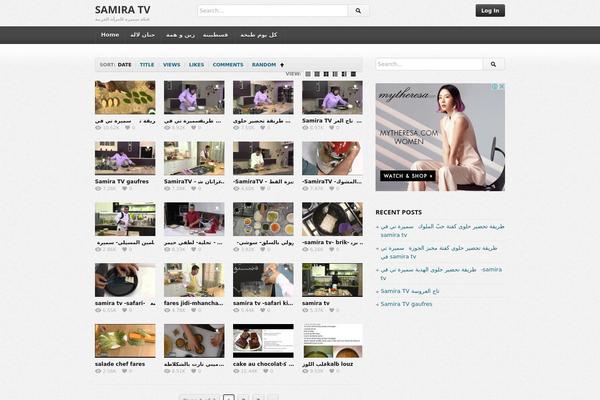
Task: Click the header search input field
Action: (x=272, y=11)
